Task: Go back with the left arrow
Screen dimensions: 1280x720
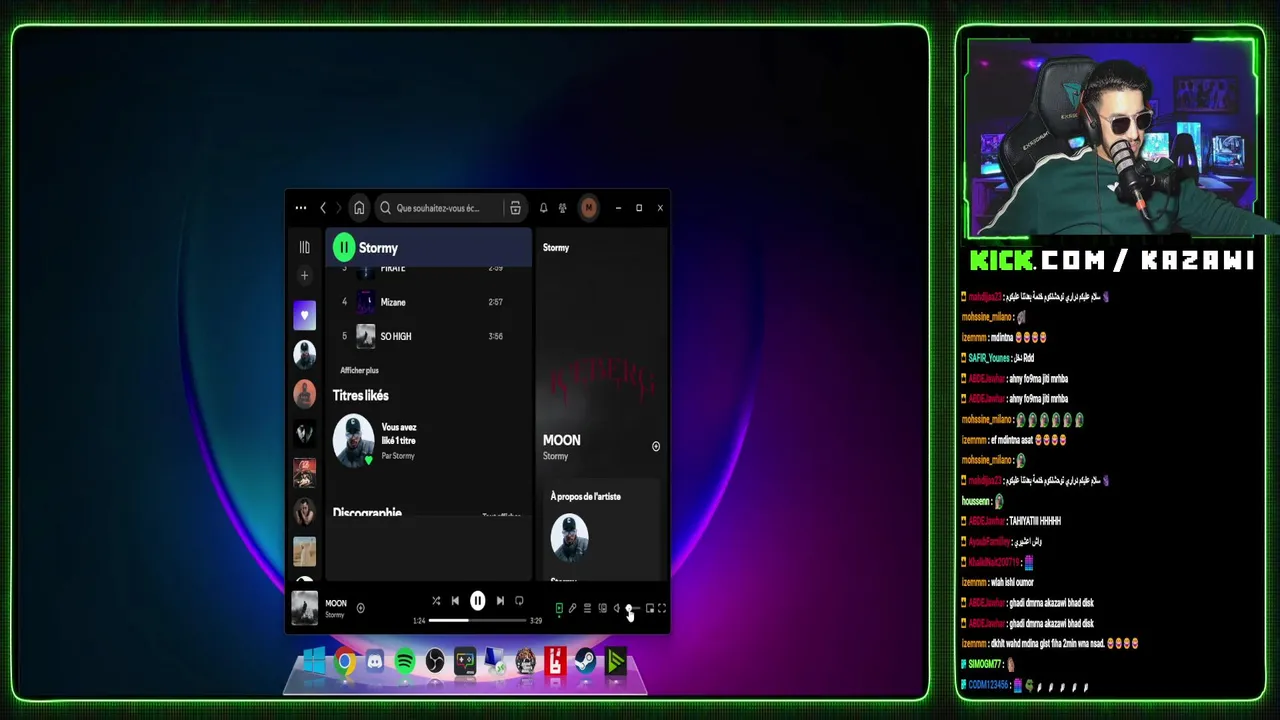Action: pyautogui.click(x=323, y=208)
